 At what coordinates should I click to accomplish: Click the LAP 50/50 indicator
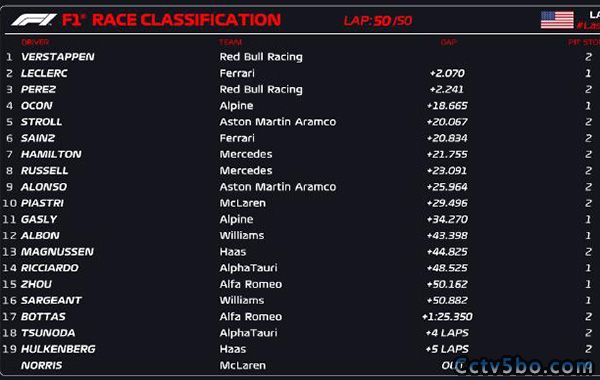(378, 20)
